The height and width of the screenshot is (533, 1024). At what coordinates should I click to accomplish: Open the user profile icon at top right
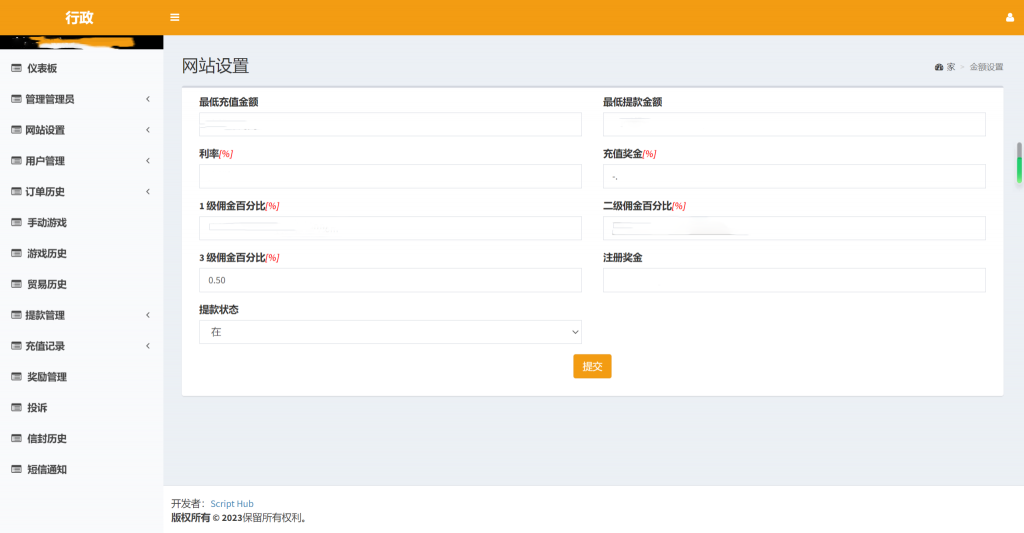point(1009,17)
